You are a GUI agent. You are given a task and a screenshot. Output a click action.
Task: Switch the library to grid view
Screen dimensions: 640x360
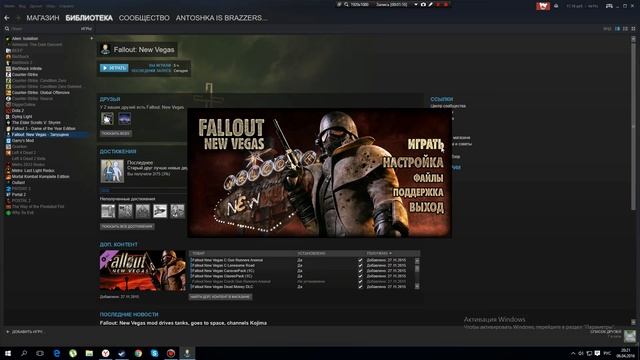pos(633,29)
